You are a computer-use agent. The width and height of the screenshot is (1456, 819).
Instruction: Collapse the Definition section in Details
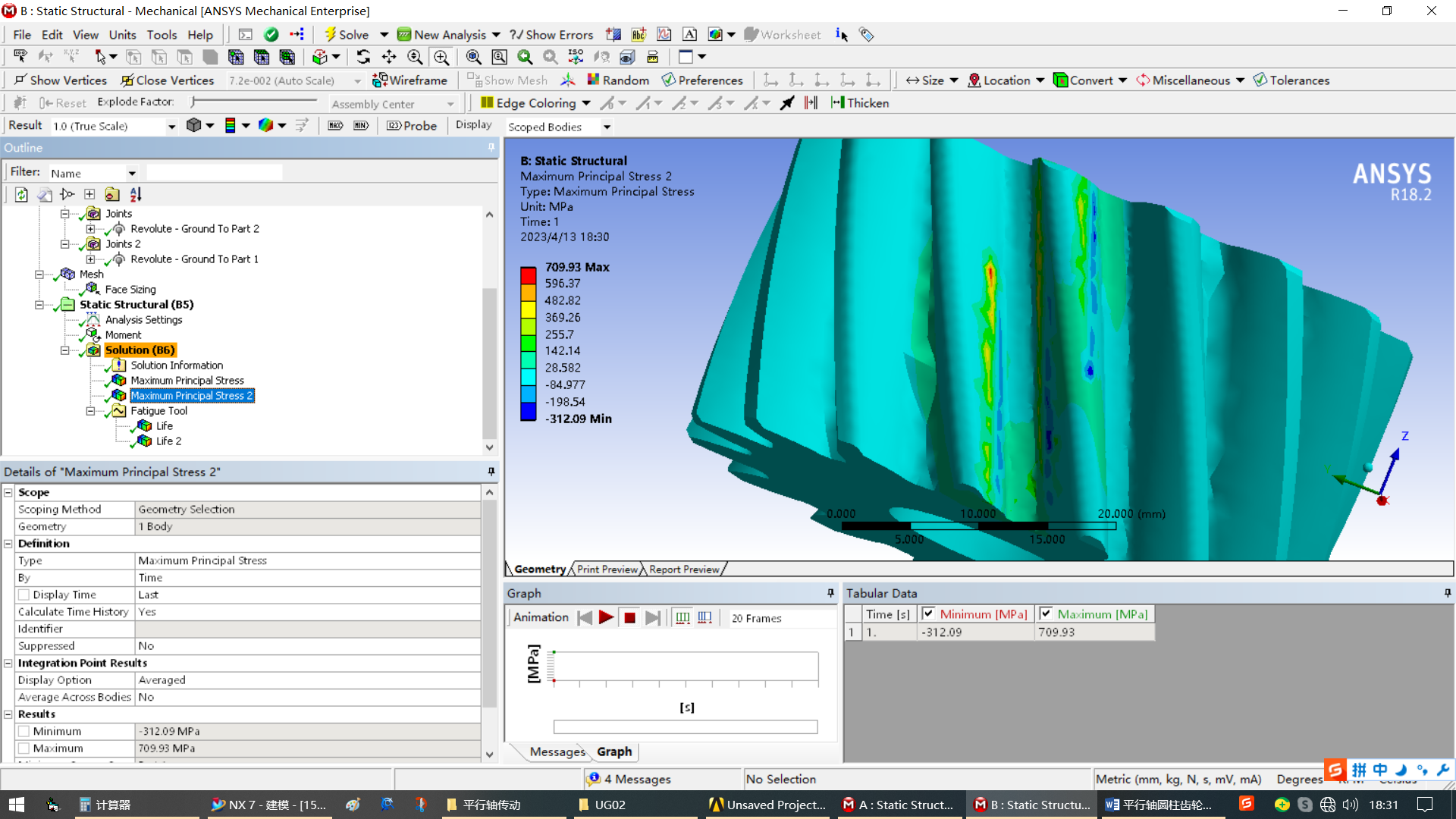[x=8, y=544]
